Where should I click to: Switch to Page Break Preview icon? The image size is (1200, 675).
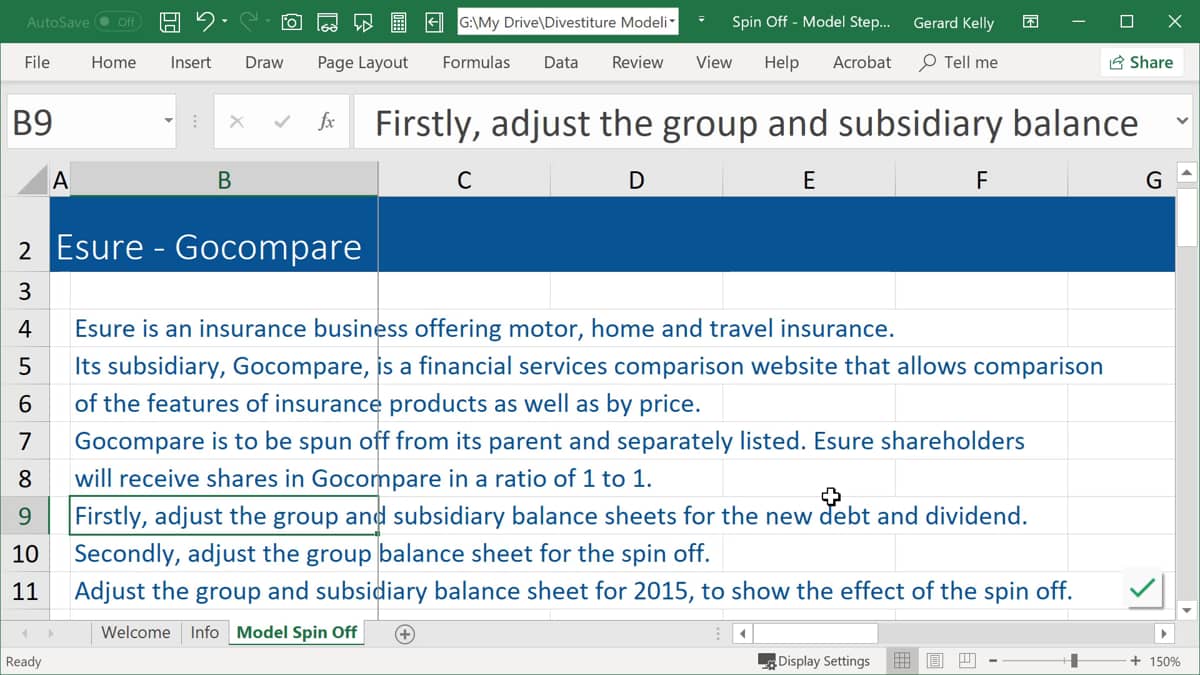point(967,661)
